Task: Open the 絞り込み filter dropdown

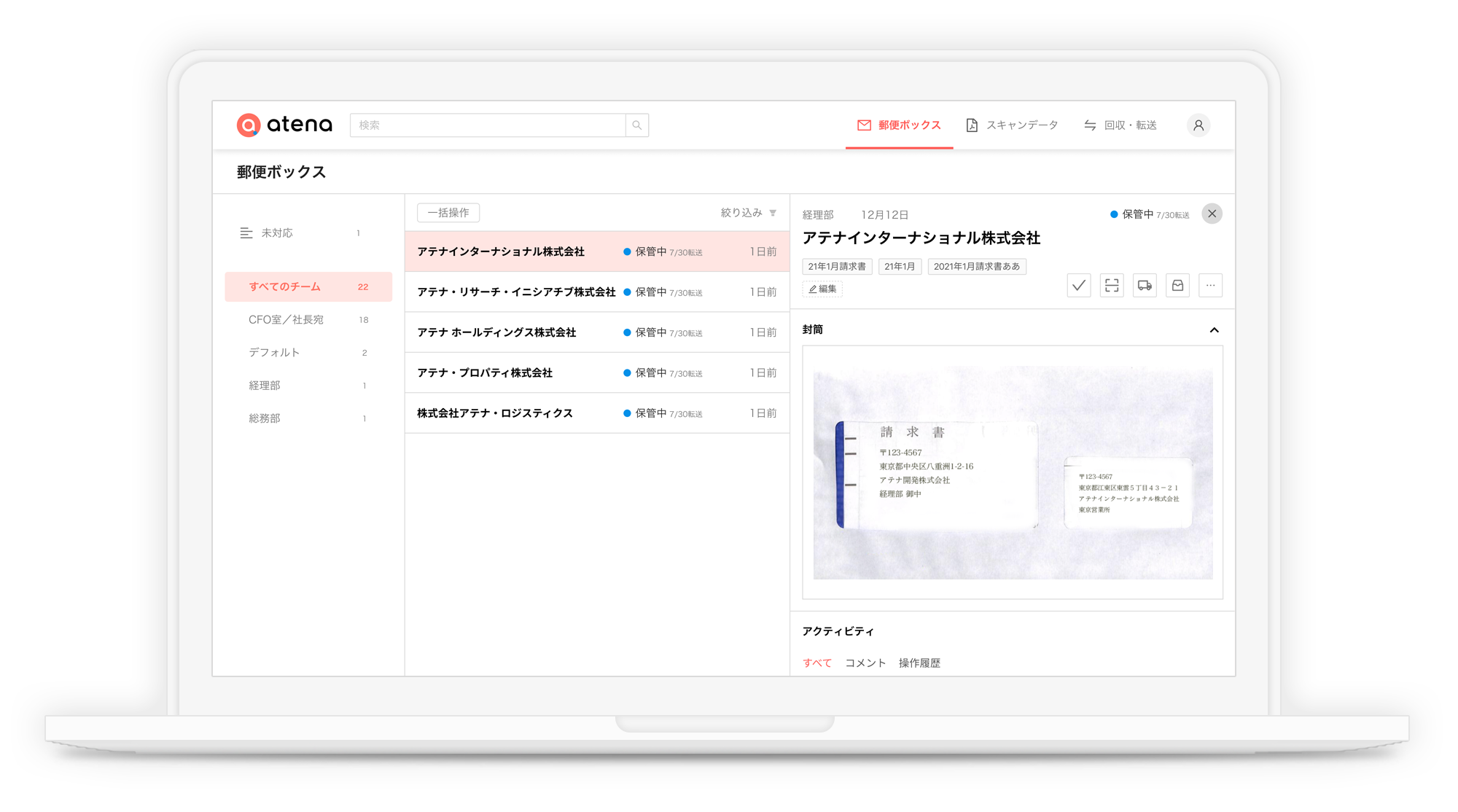Action: click(x=748, y=213)
